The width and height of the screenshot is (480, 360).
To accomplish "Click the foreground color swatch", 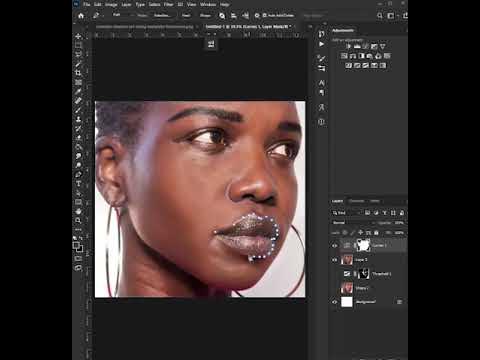I will 76,245.
